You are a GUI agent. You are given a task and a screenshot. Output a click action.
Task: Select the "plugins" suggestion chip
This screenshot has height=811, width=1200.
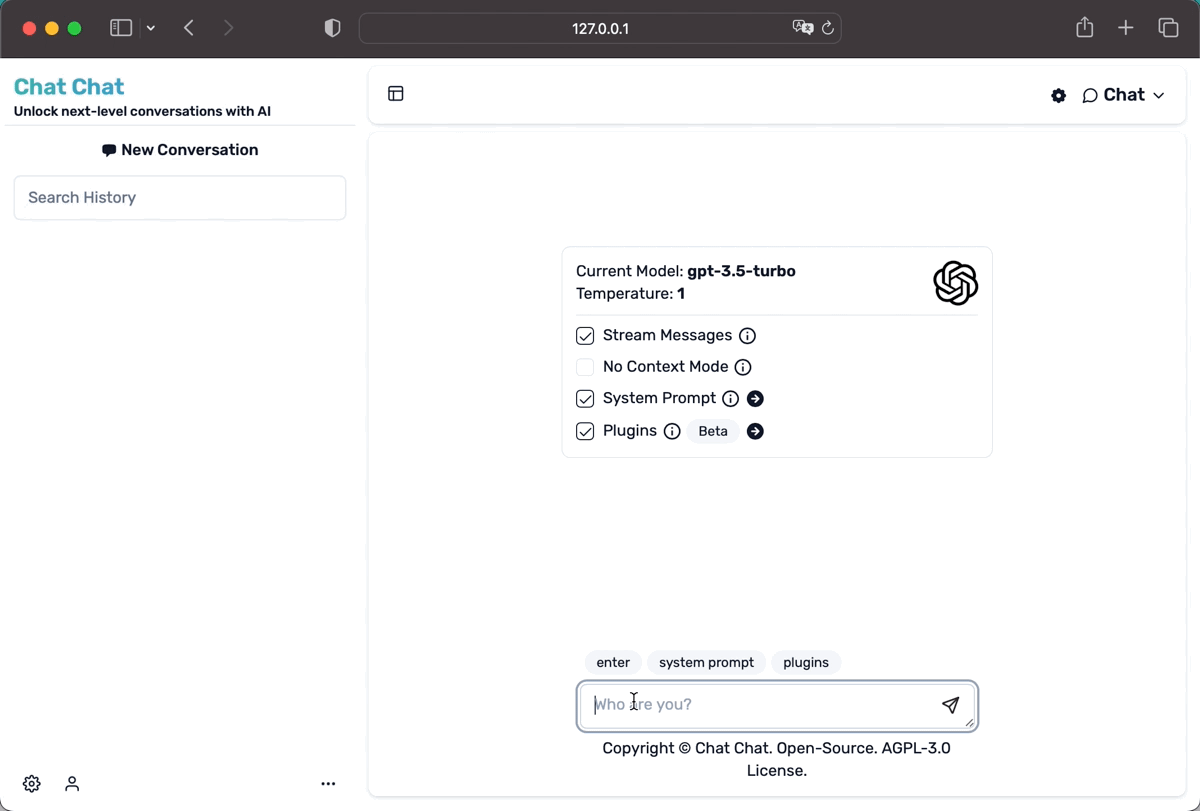tap(806, 662)
